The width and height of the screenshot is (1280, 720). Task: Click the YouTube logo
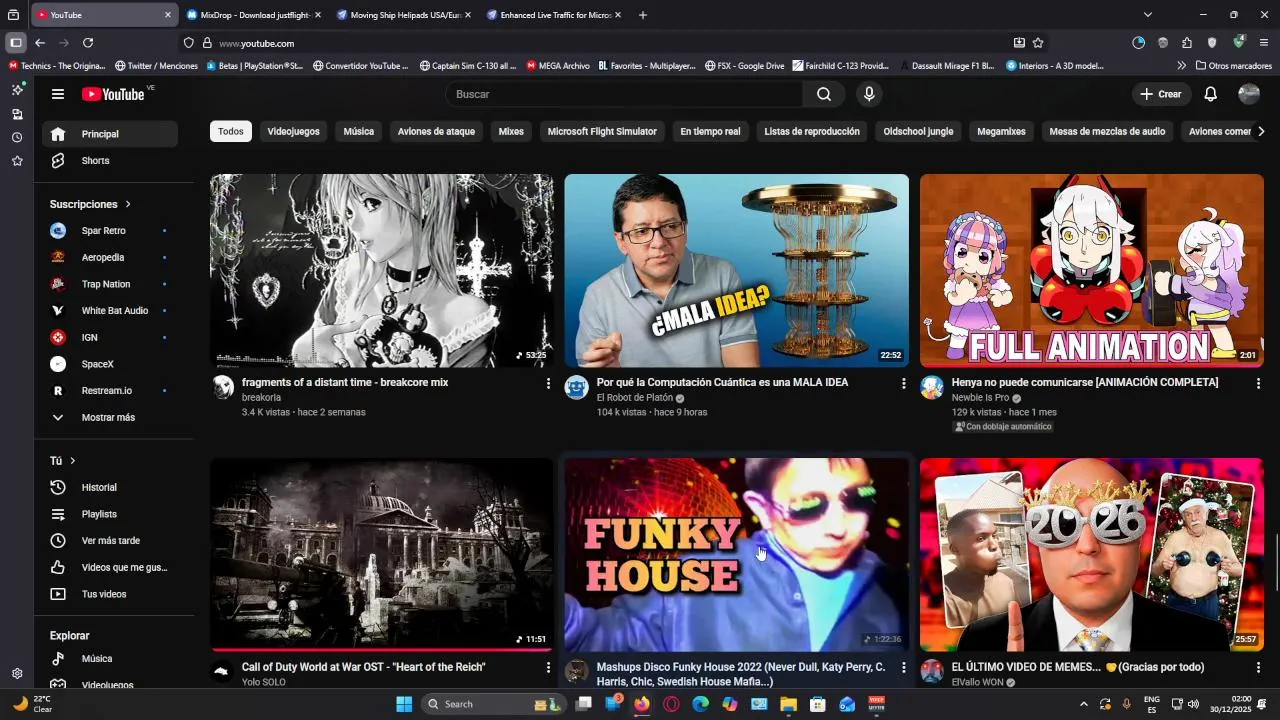(x=113, y=94)
